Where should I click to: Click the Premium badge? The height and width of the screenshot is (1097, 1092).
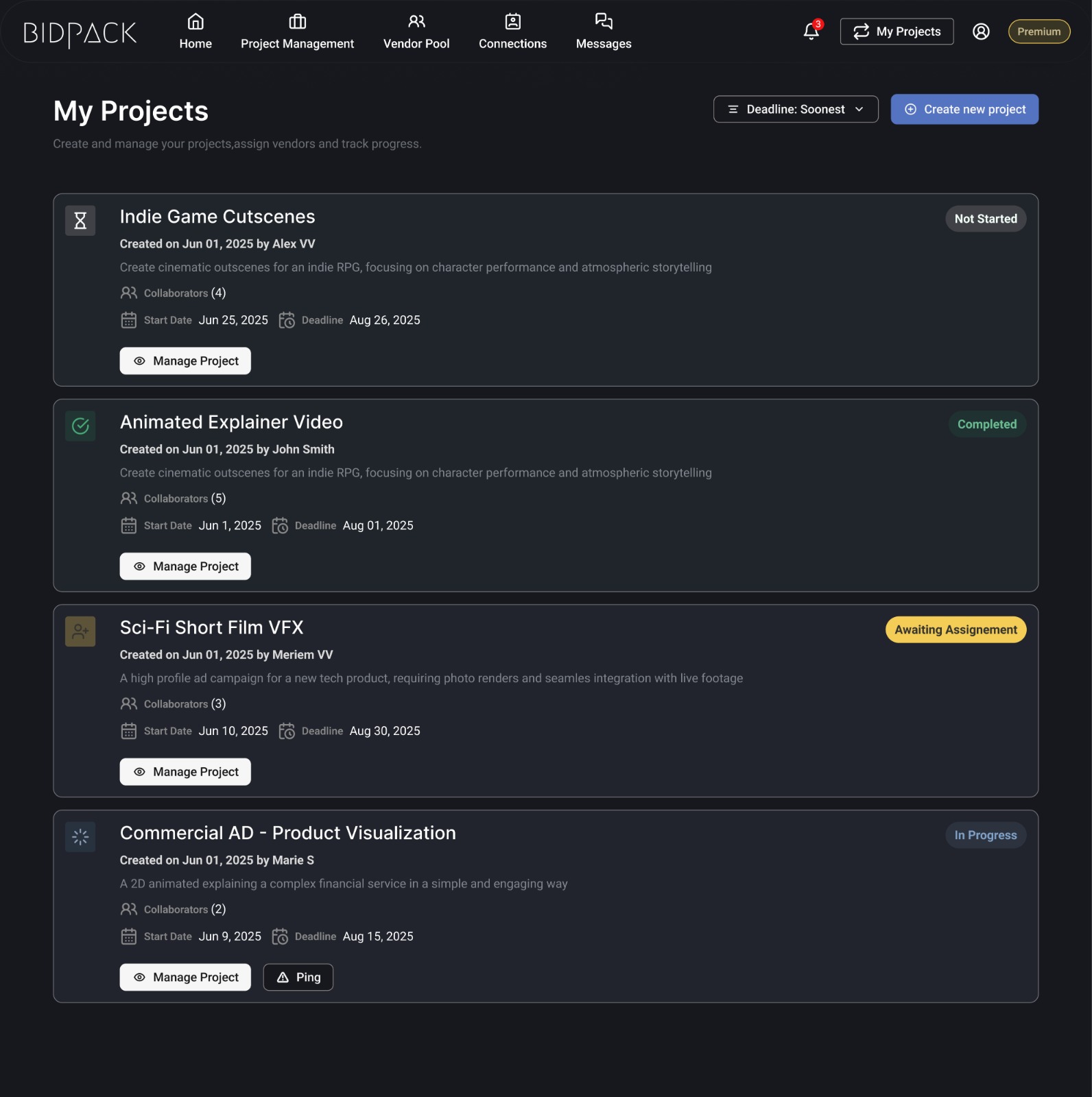pyautogui.click(x=1038, y=32)
